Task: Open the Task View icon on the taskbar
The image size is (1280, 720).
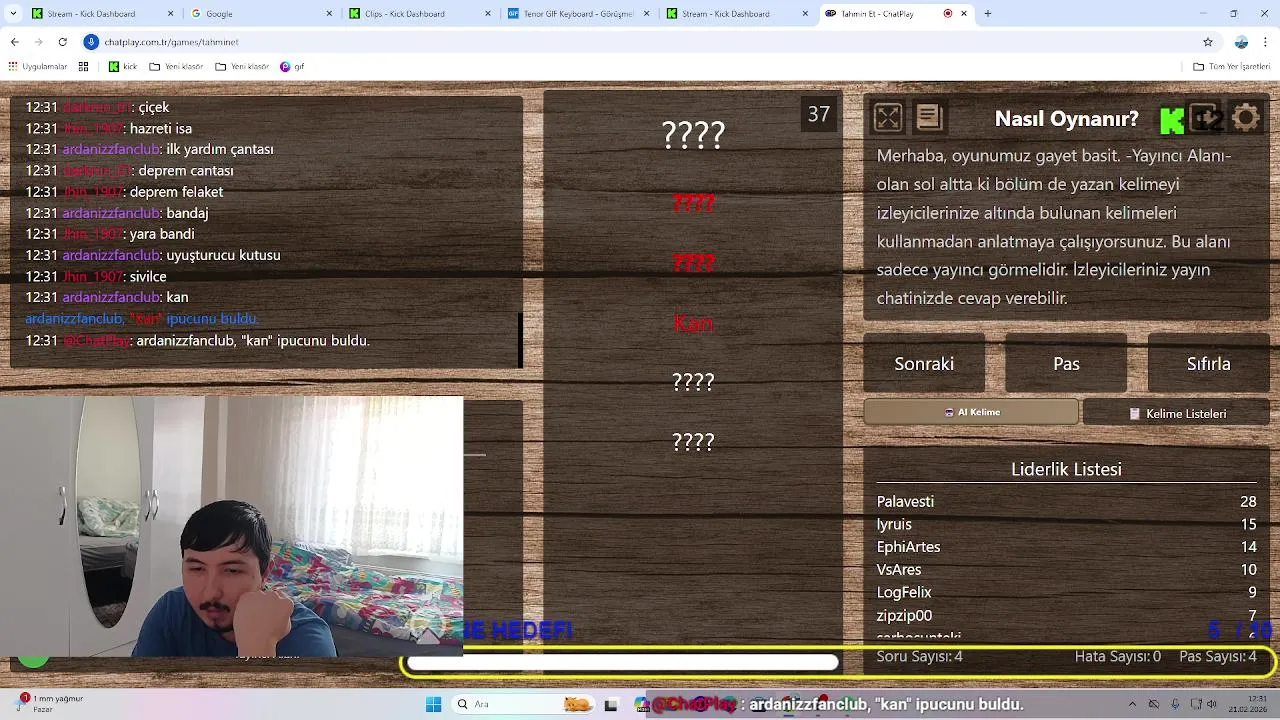Action: [x=611, y=705]
